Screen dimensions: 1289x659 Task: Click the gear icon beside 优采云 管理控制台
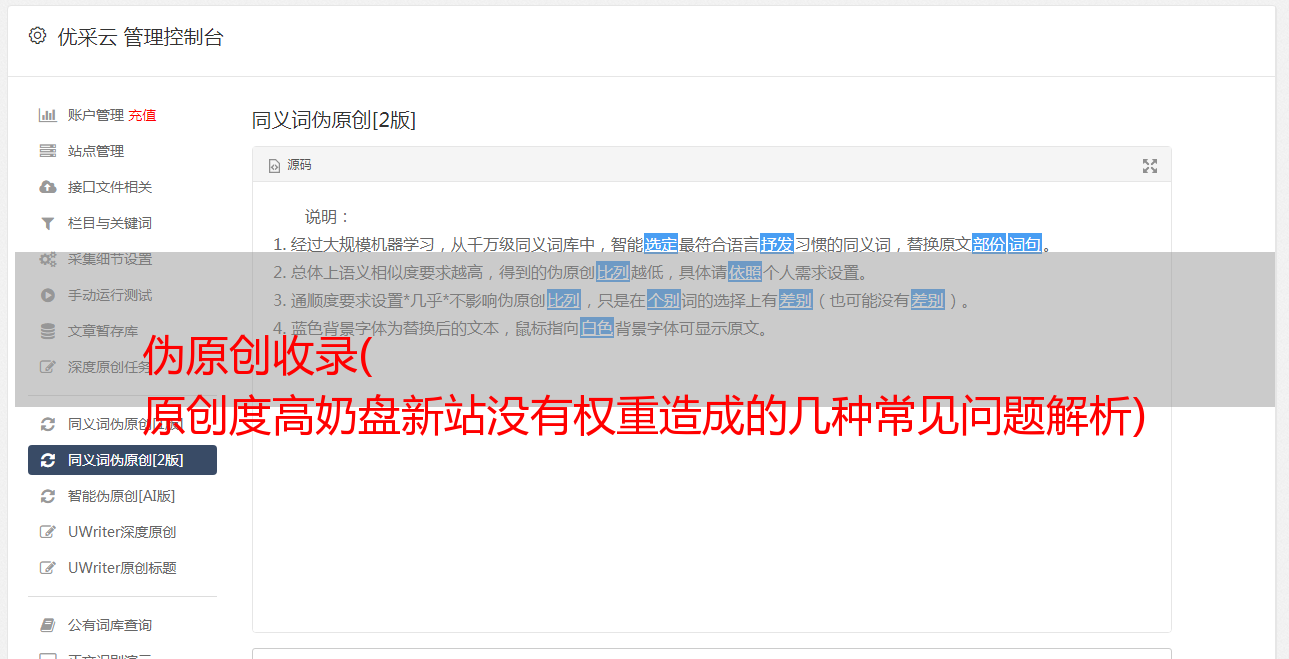point(37,36)
